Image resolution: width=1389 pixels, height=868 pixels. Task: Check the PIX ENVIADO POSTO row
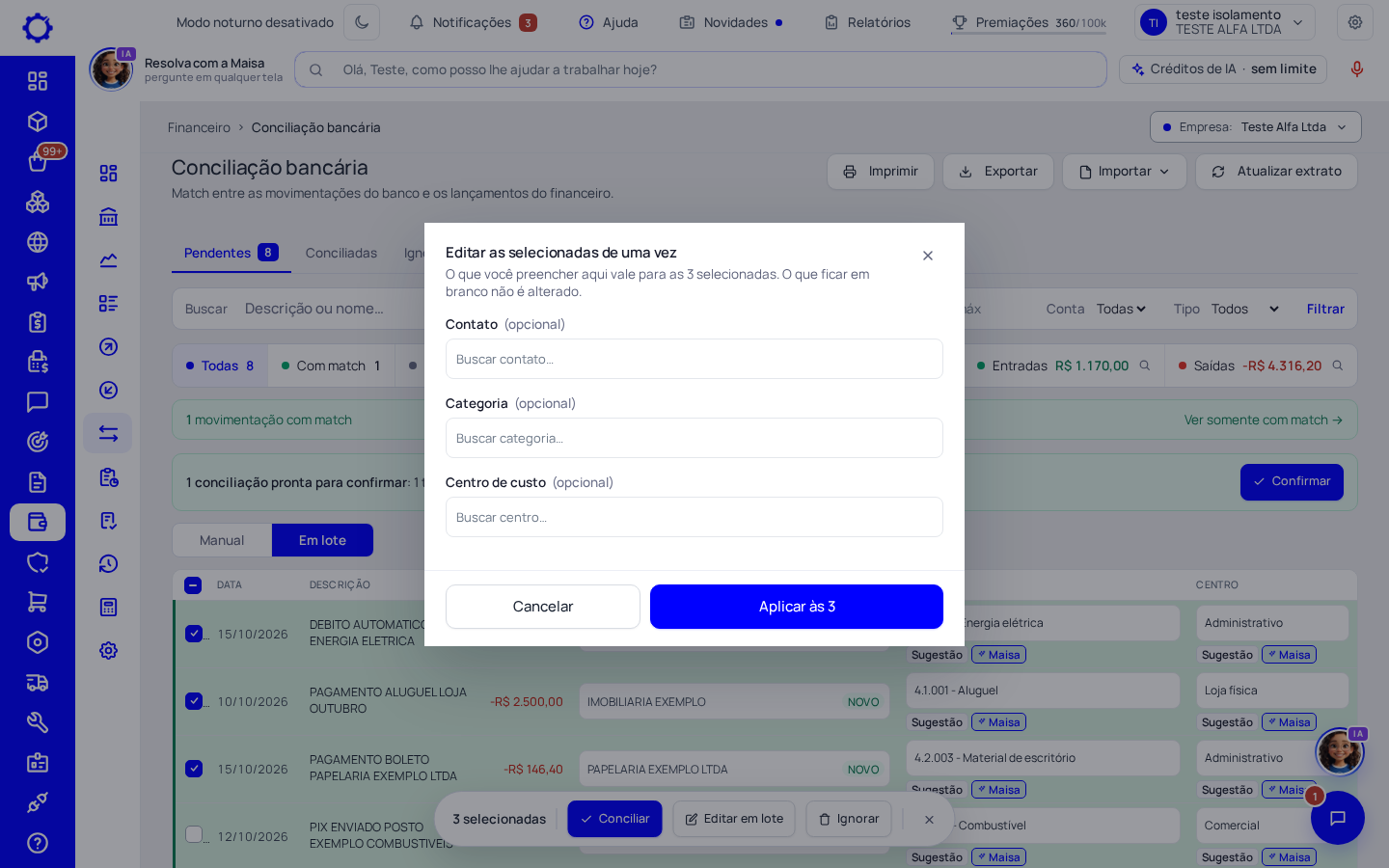(x=194, y=834)
